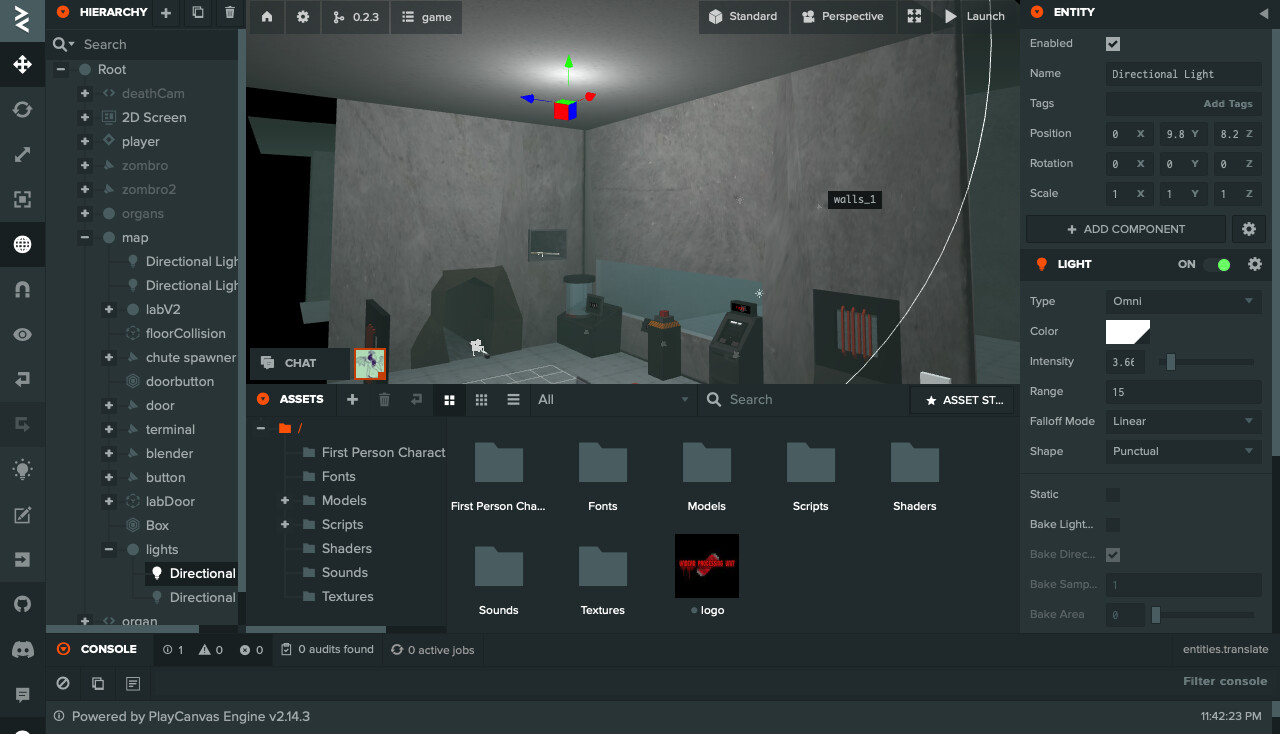Enable the snap magnet tool
This screenshot has width=1280, height=734.
(x=22, y=289)
